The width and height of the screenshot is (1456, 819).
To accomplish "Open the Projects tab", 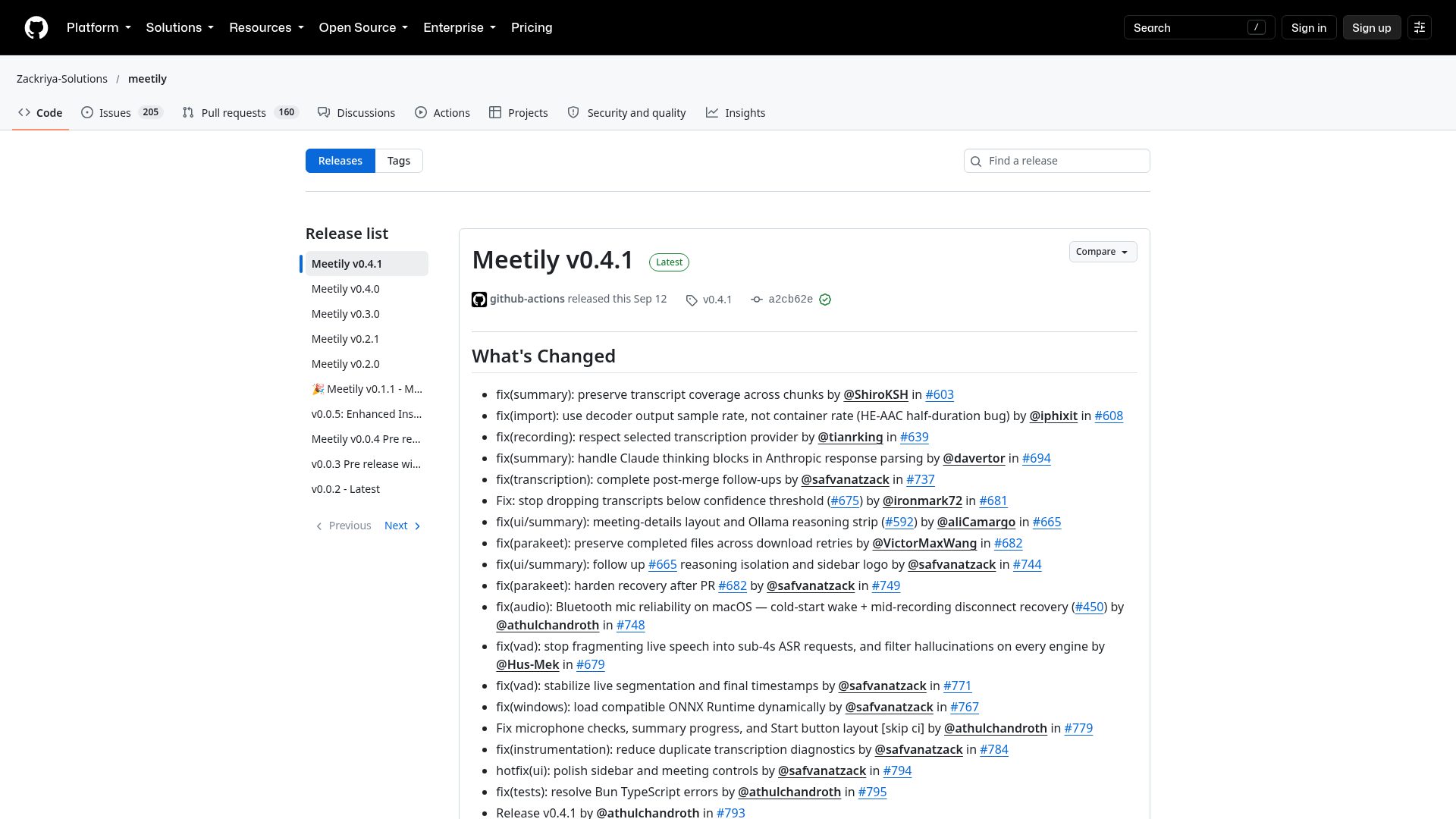I will pyautogui.click(x=519, y=113).
